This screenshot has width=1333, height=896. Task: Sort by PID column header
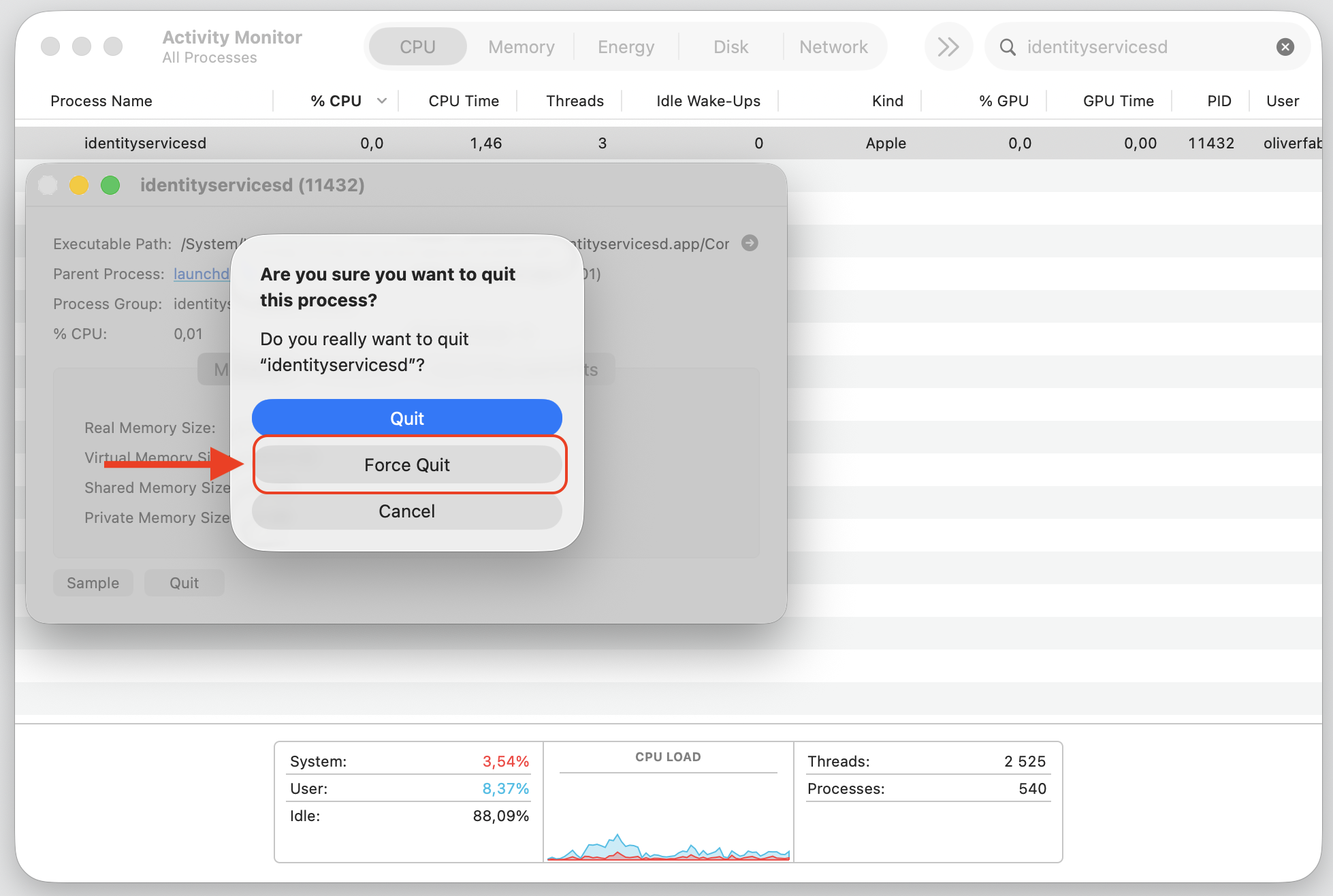pyautogui.click(x=1219, y=101)
